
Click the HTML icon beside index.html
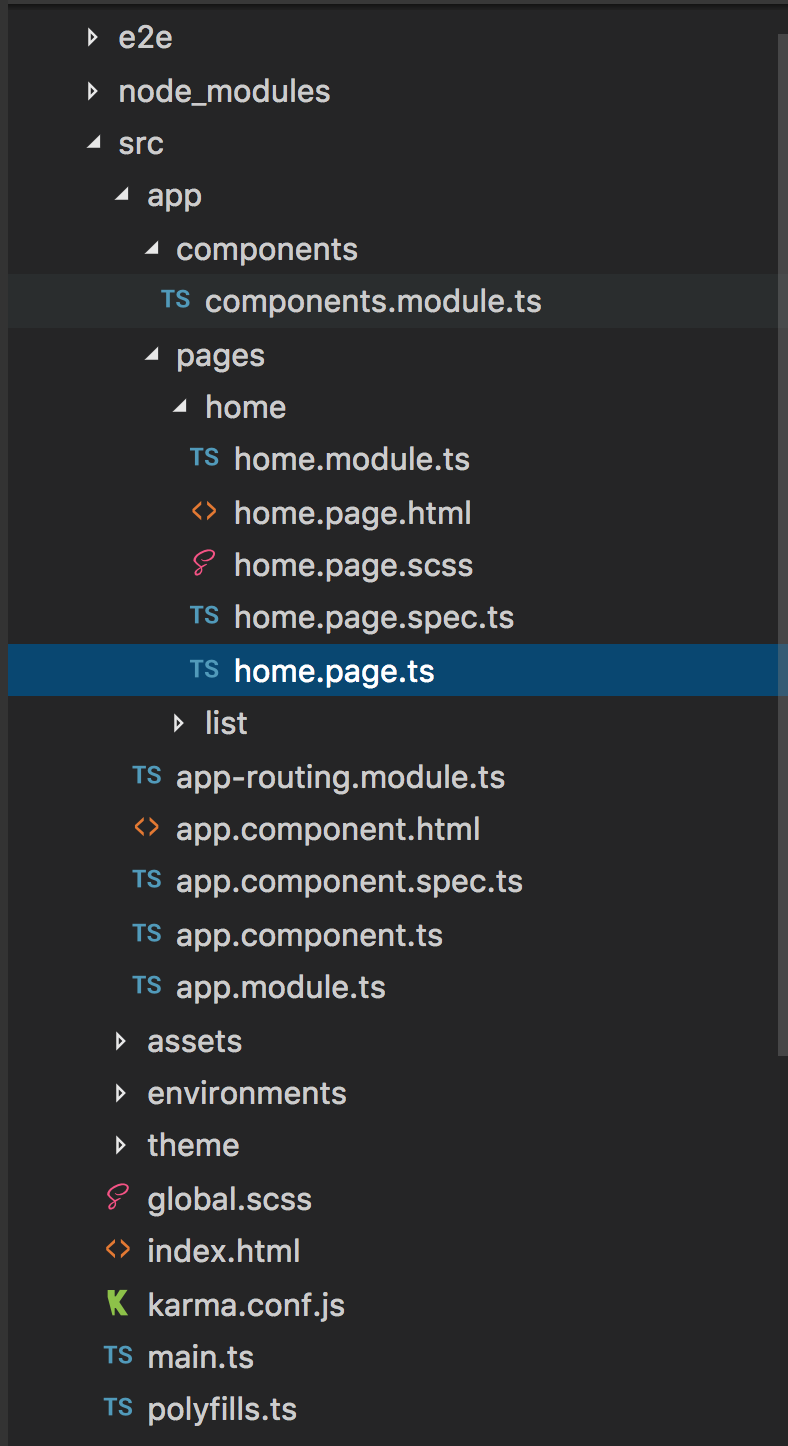point(118,1250)
